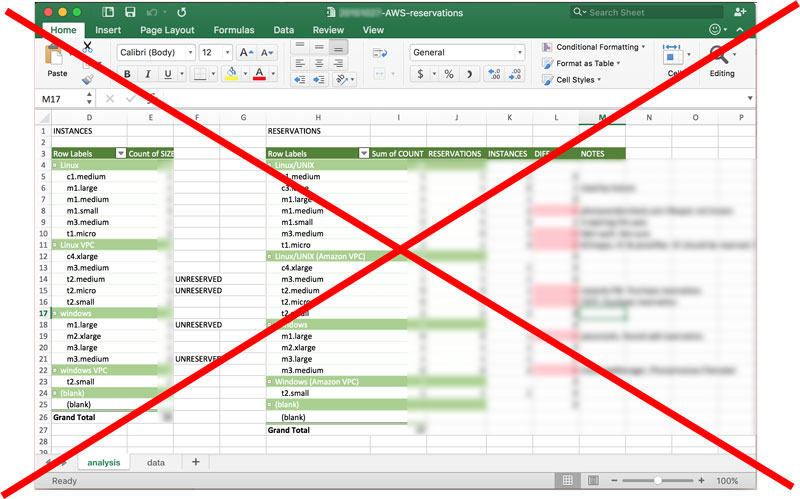
Task: Toggle Align Text Left
Action: pyautogui.click(x=300, y=63)
